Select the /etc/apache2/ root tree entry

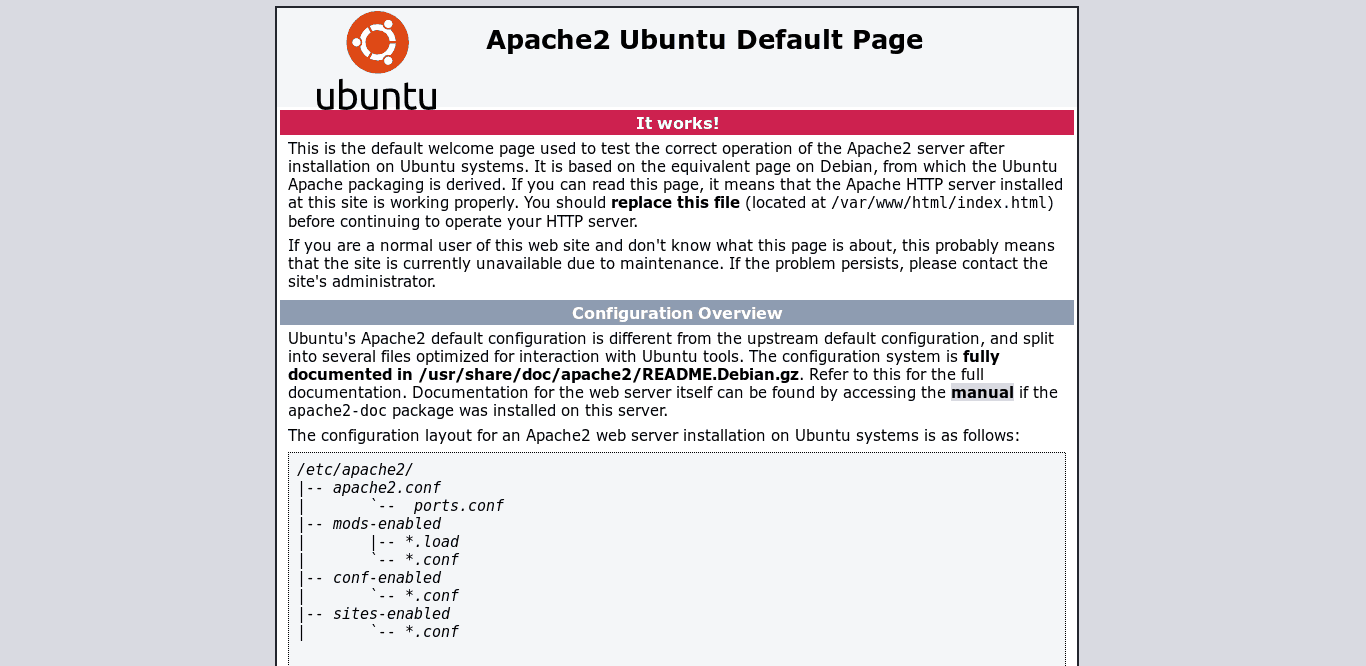pos(356,469)
